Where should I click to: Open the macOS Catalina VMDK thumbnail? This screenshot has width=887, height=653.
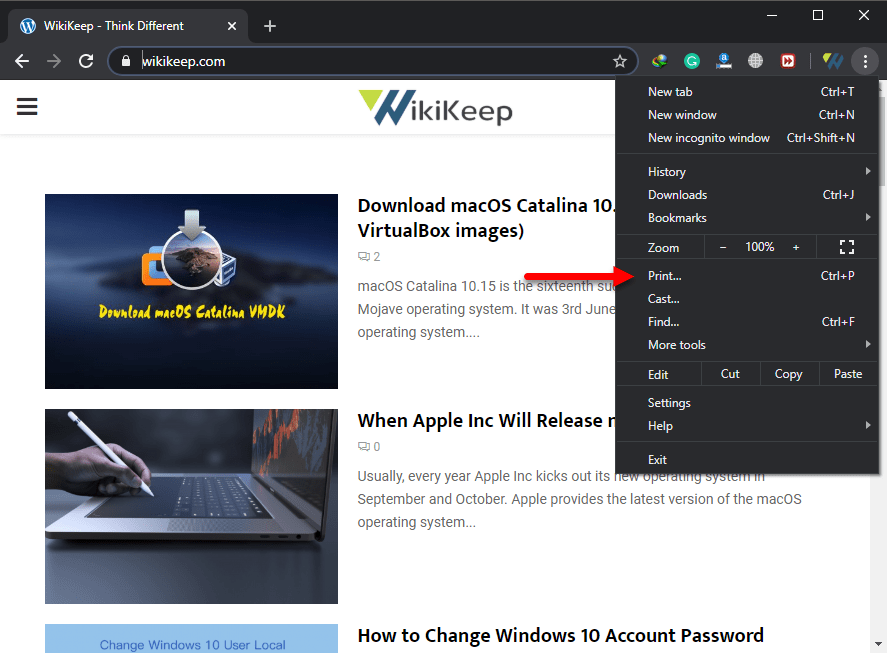(191, 291)
